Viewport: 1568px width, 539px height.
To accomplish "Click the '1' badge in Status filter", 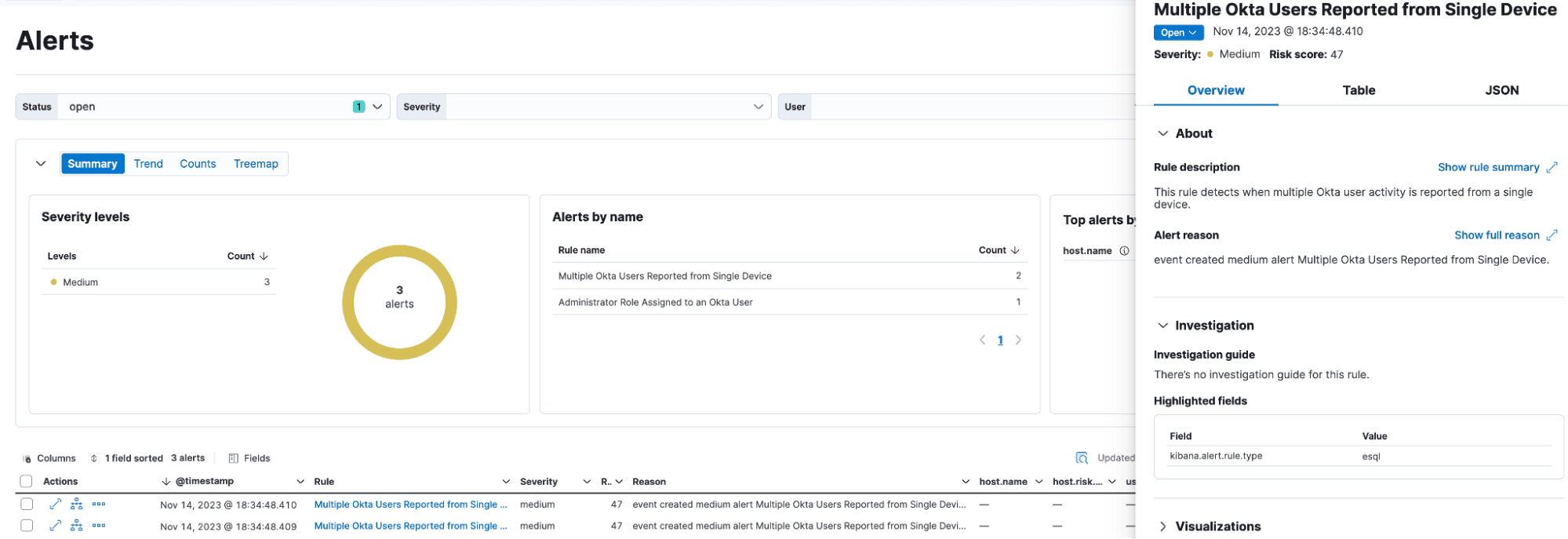I will tap(358, 107).
